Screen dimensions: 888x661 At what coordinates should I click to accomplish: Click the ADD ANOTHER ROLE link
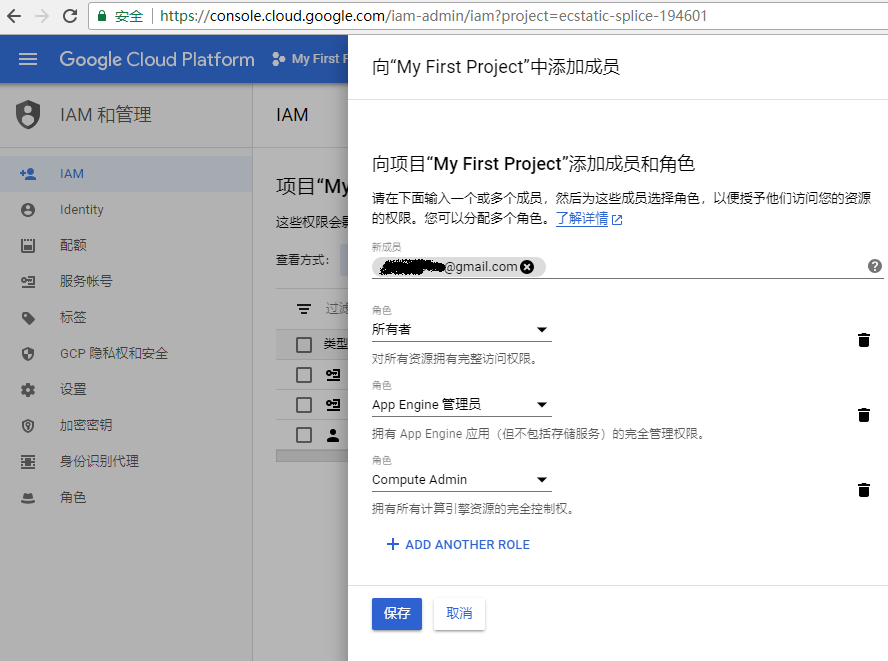(x=457, y=544)
